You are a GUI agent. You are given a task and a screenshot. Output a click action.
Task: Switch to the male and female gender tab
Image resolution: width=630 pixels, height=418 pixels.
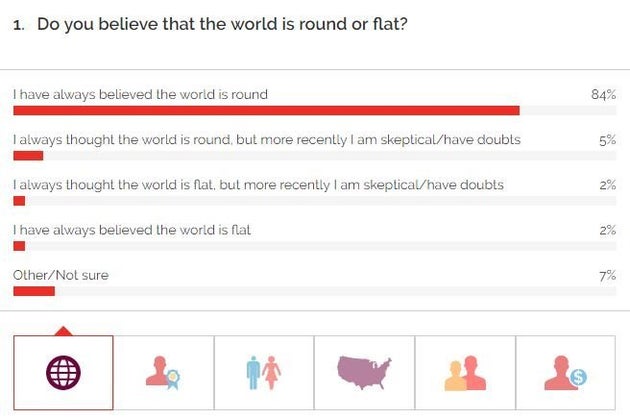pyautogui.click(x=264, y=372)
